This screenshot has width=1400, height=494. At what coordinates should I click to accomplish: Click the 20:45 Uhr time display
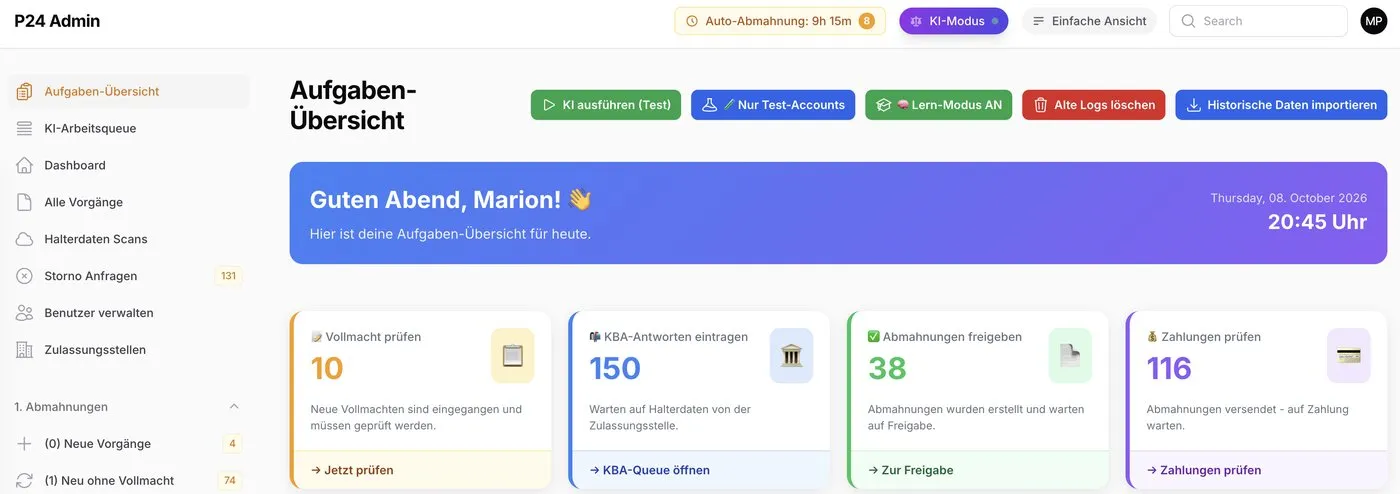[1317, 222]
